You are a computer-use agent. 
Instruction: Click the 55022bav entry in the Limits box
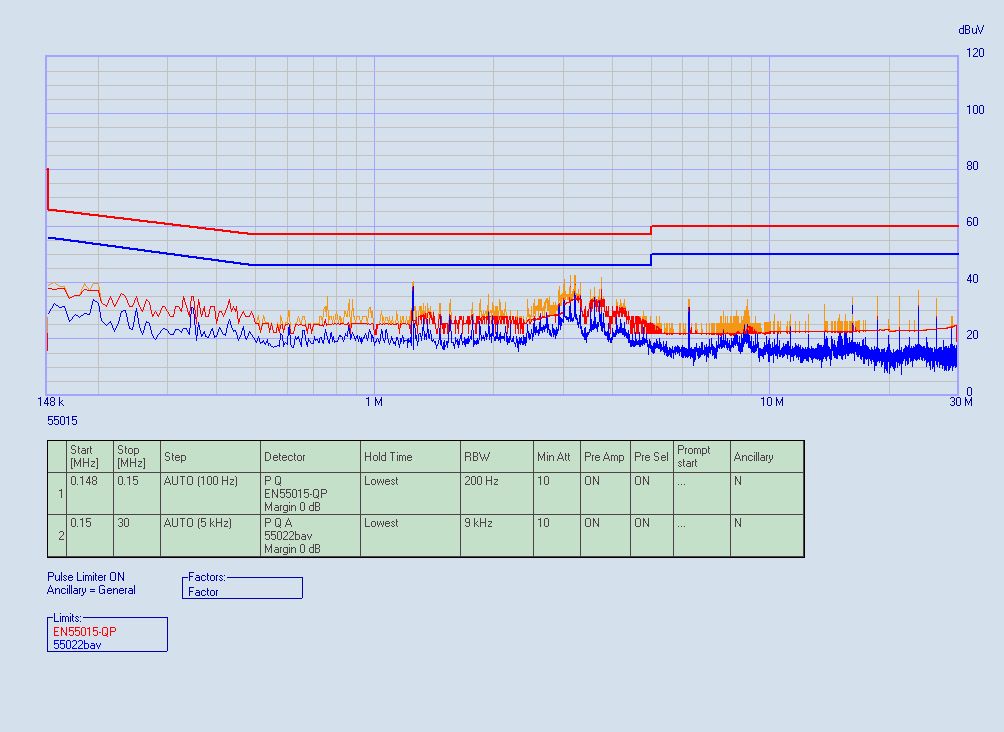(77, 645)
